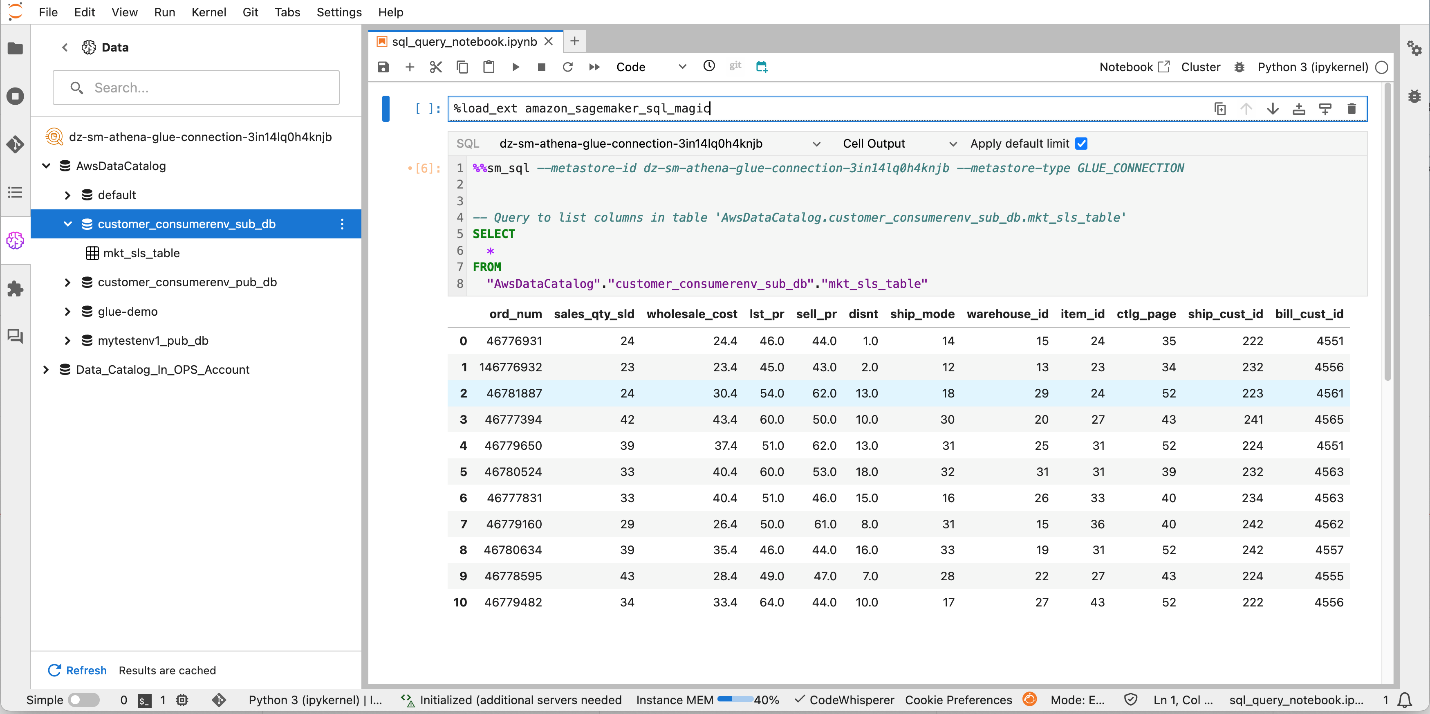Run the selected cell with play icon

click(x=515, y=67)
